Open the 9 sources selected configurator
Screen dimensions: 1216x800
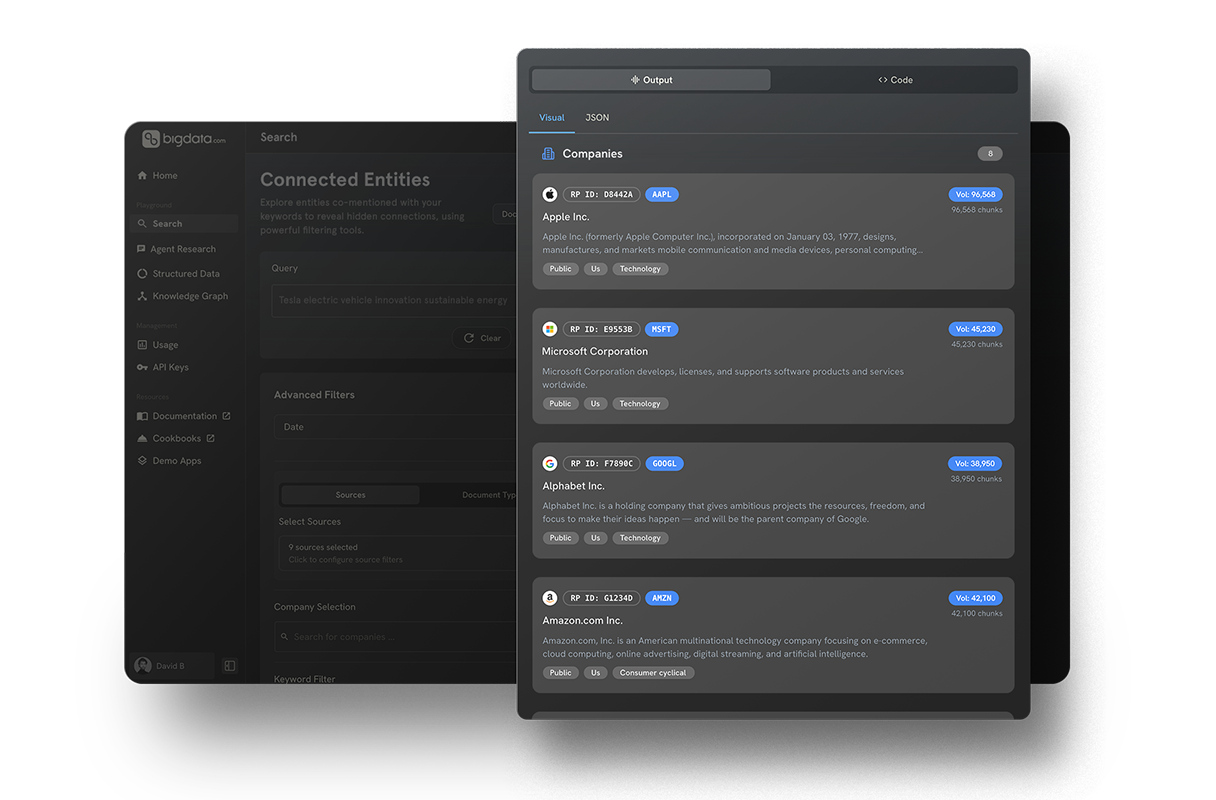coord(398,553)
